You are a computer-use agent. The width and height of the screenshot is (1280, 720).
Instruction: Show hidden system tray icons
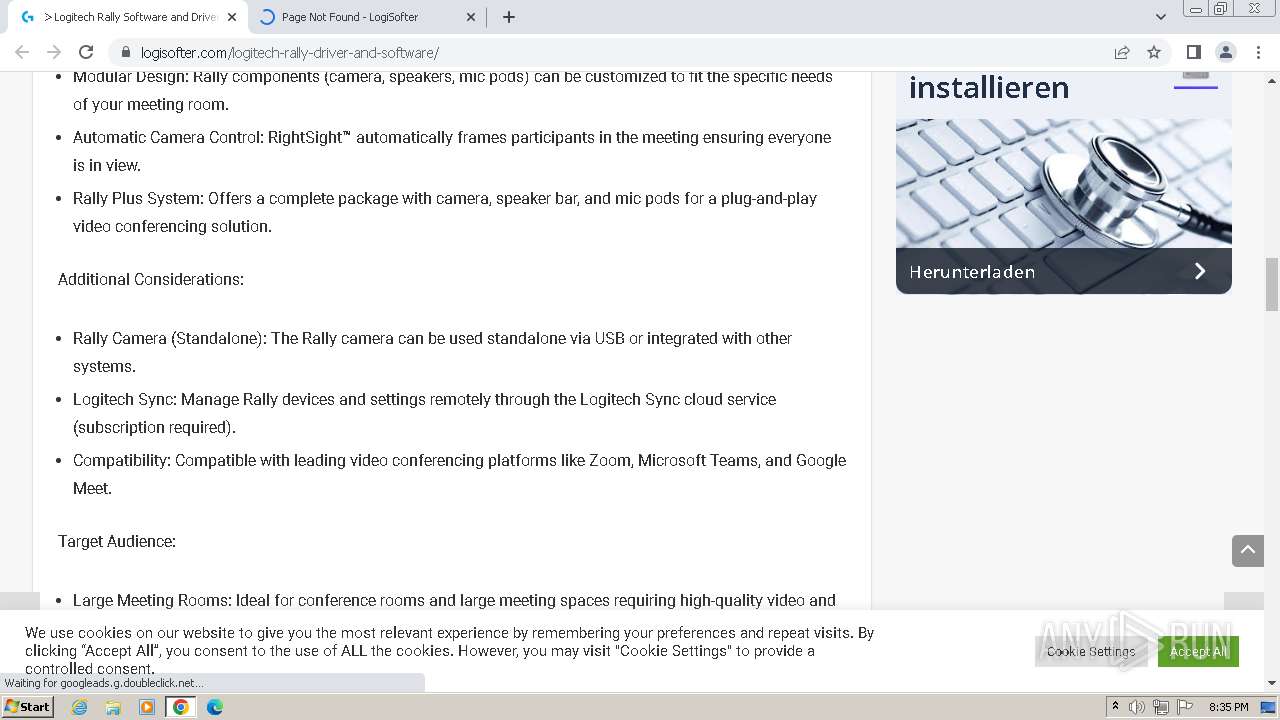coord(1115,707)
